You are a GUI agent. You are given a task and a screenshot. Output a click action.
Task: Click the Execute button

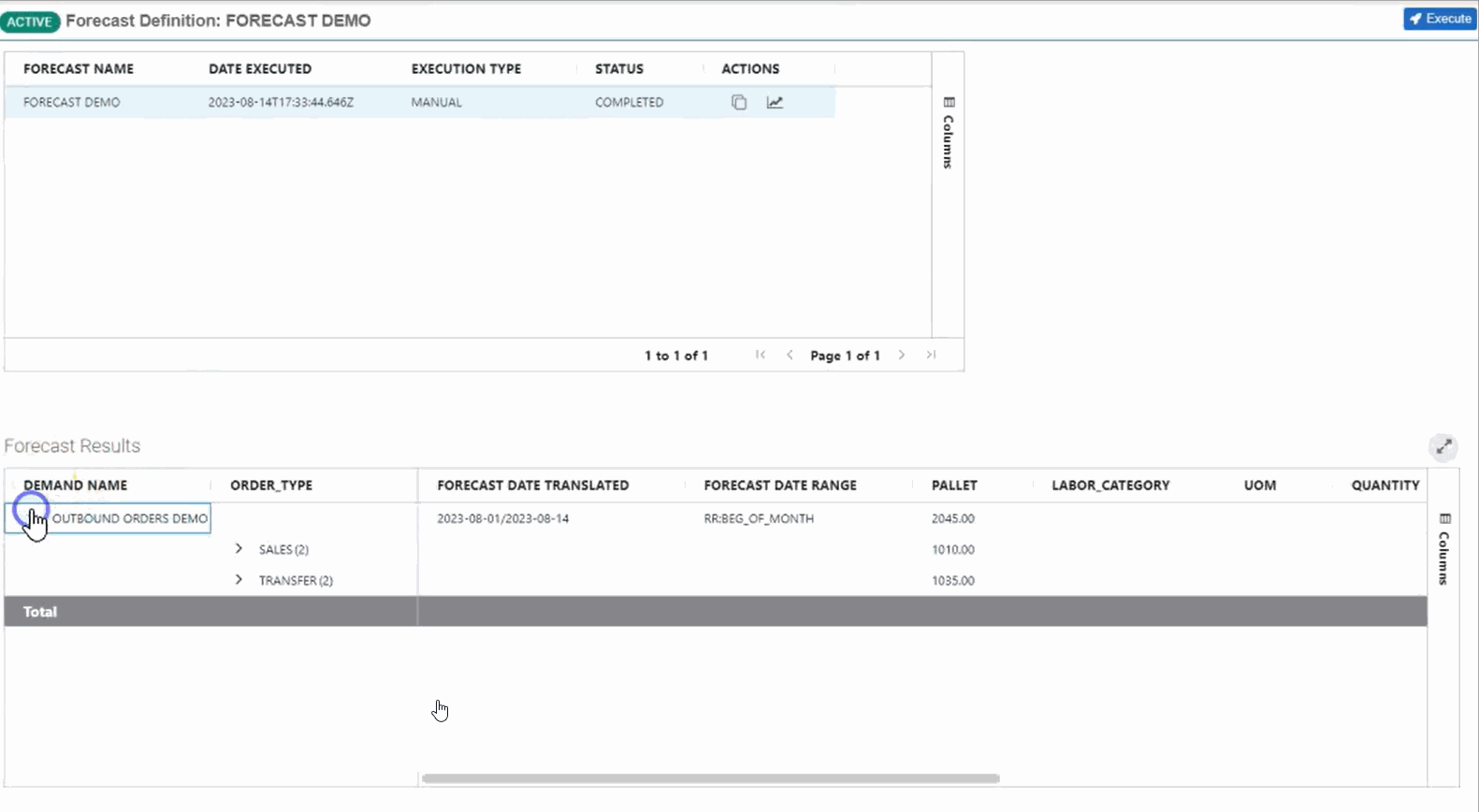click(x=1440, y=19)
